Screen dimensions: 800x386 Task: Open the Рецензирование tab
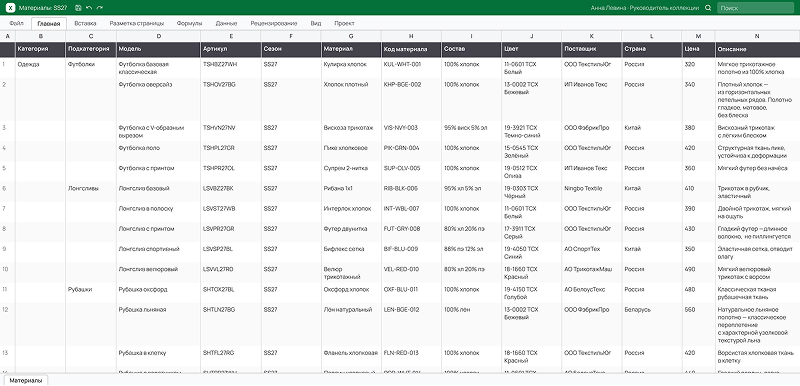[273, 23]
